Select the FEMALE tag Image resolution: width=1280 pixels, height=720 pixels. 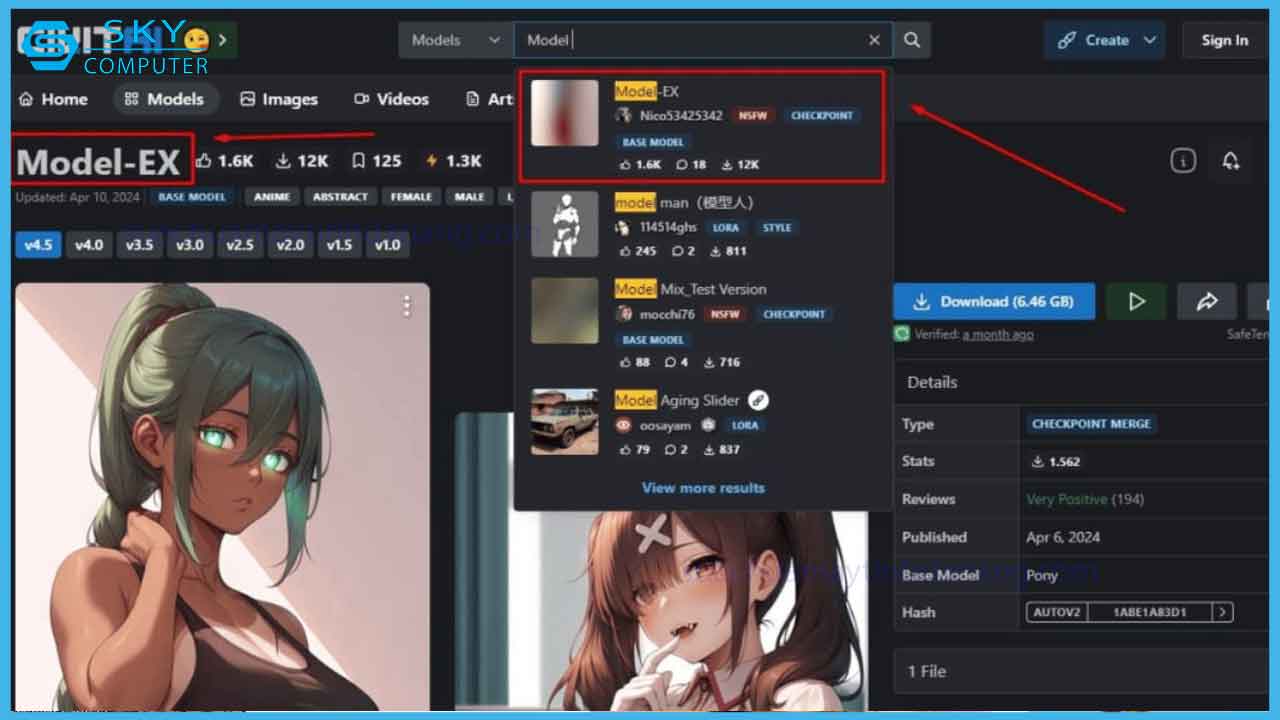pos(411,197)
